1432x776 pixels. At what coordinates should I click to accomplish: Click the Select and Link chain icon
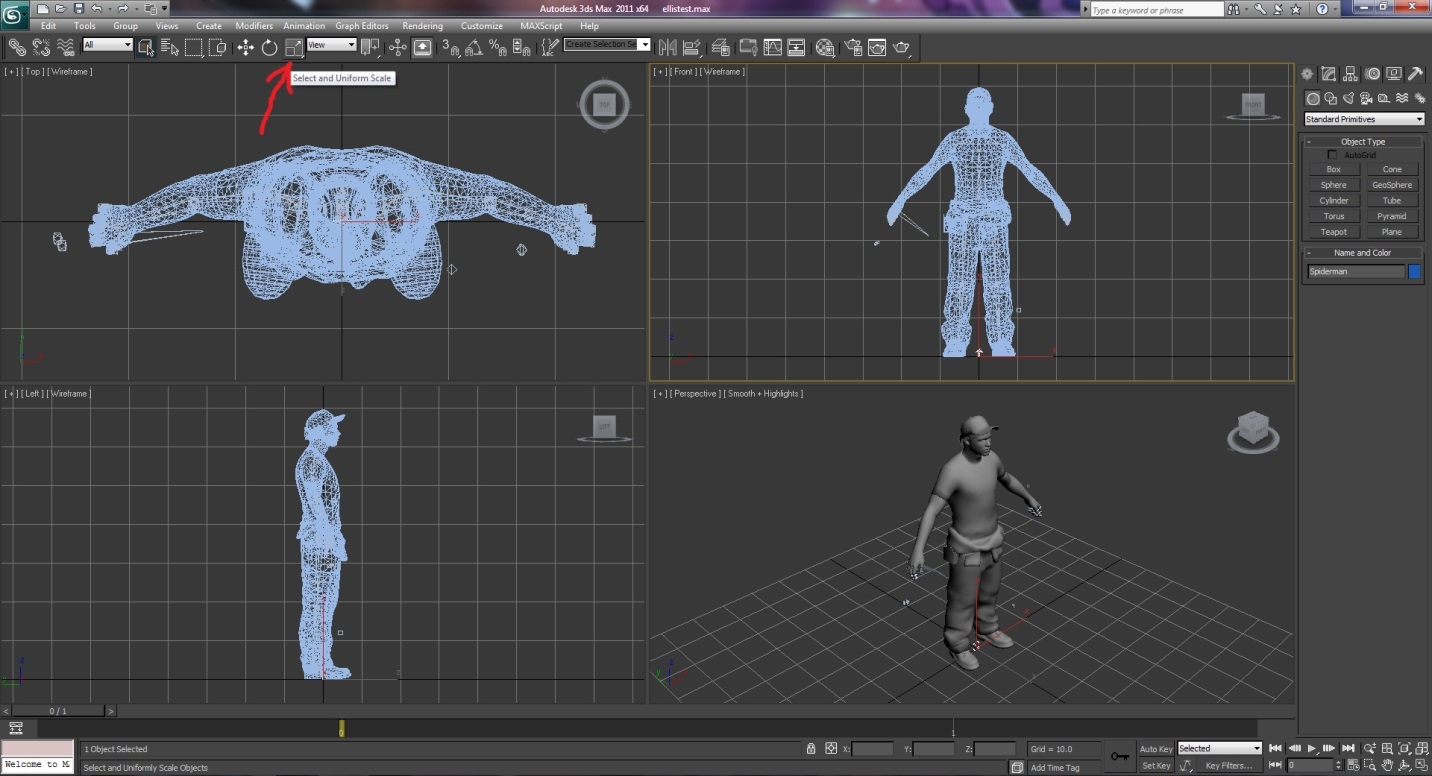click(x=17, y=47)
